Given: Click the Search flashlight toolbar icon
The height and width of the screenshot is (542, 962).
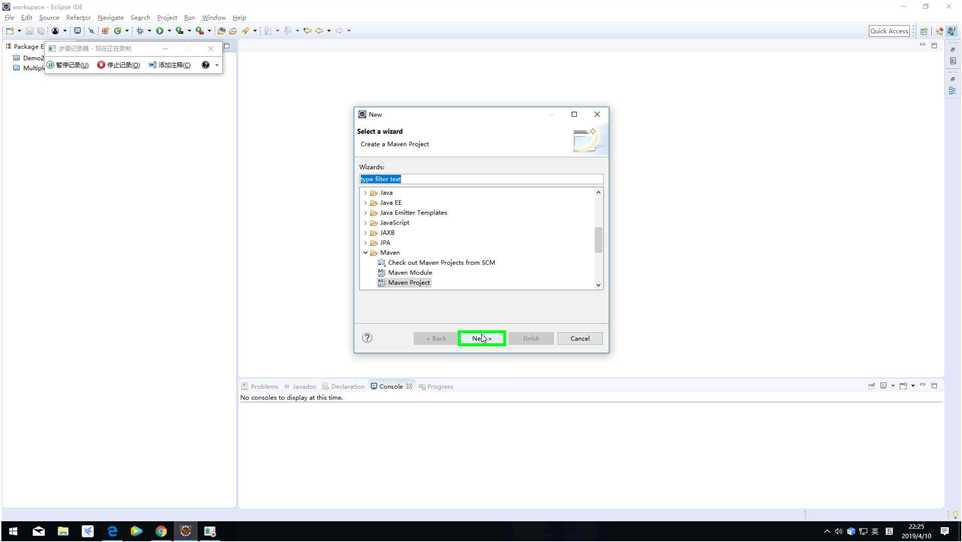Looking at the screenshot, I should click(245, 31).
